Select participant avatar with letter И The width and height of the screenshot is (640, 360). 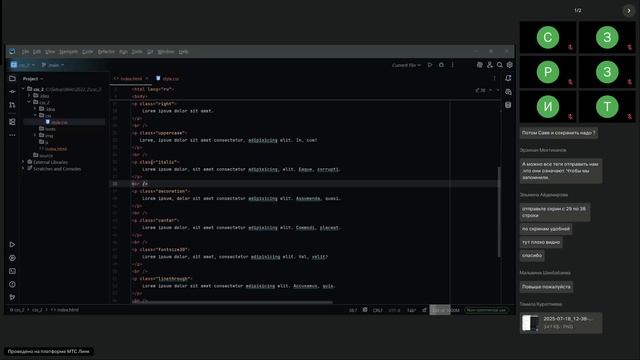point(548,107)
